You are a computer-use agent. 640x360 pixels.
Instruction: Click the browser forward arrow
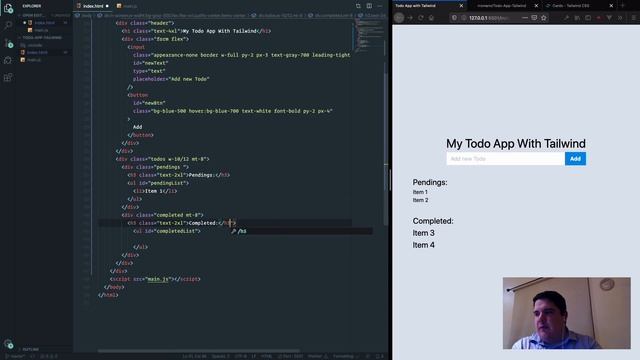[410, 18]
